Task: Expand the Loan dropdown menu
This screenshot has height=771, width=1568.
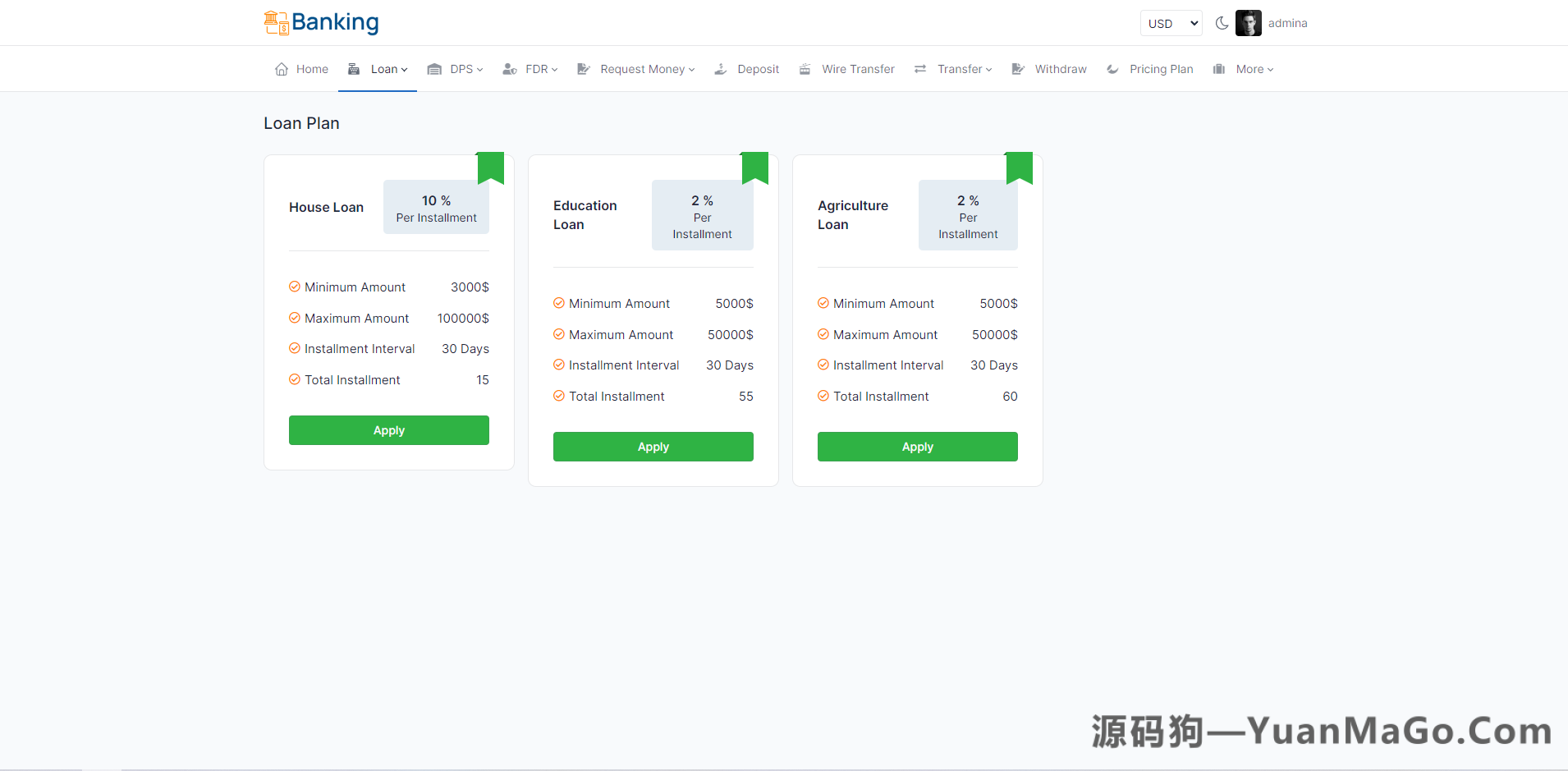Action: pyautogui.click(x=385, y=69)
